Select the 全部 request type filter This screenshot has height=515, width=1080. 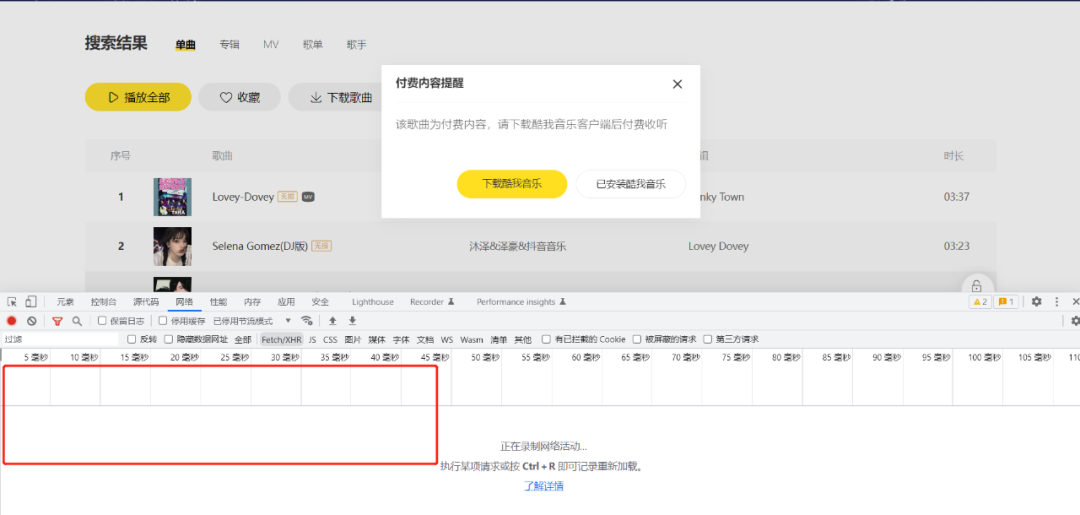242,339
